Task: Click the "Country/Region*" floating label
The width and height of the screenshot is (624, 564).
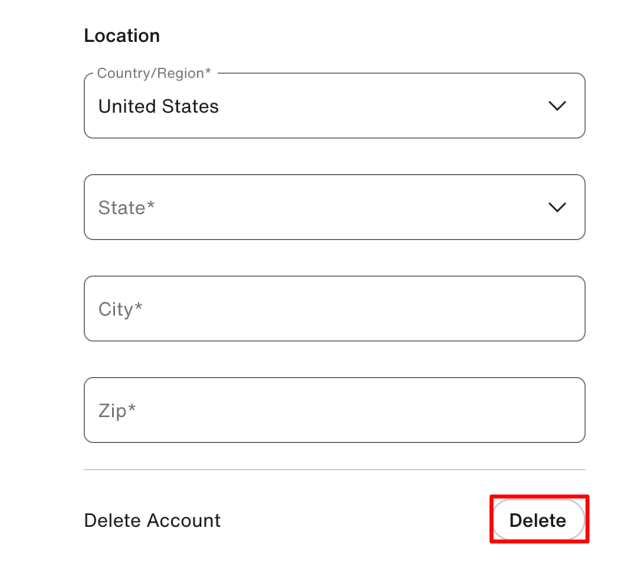Action: [154, 74]
